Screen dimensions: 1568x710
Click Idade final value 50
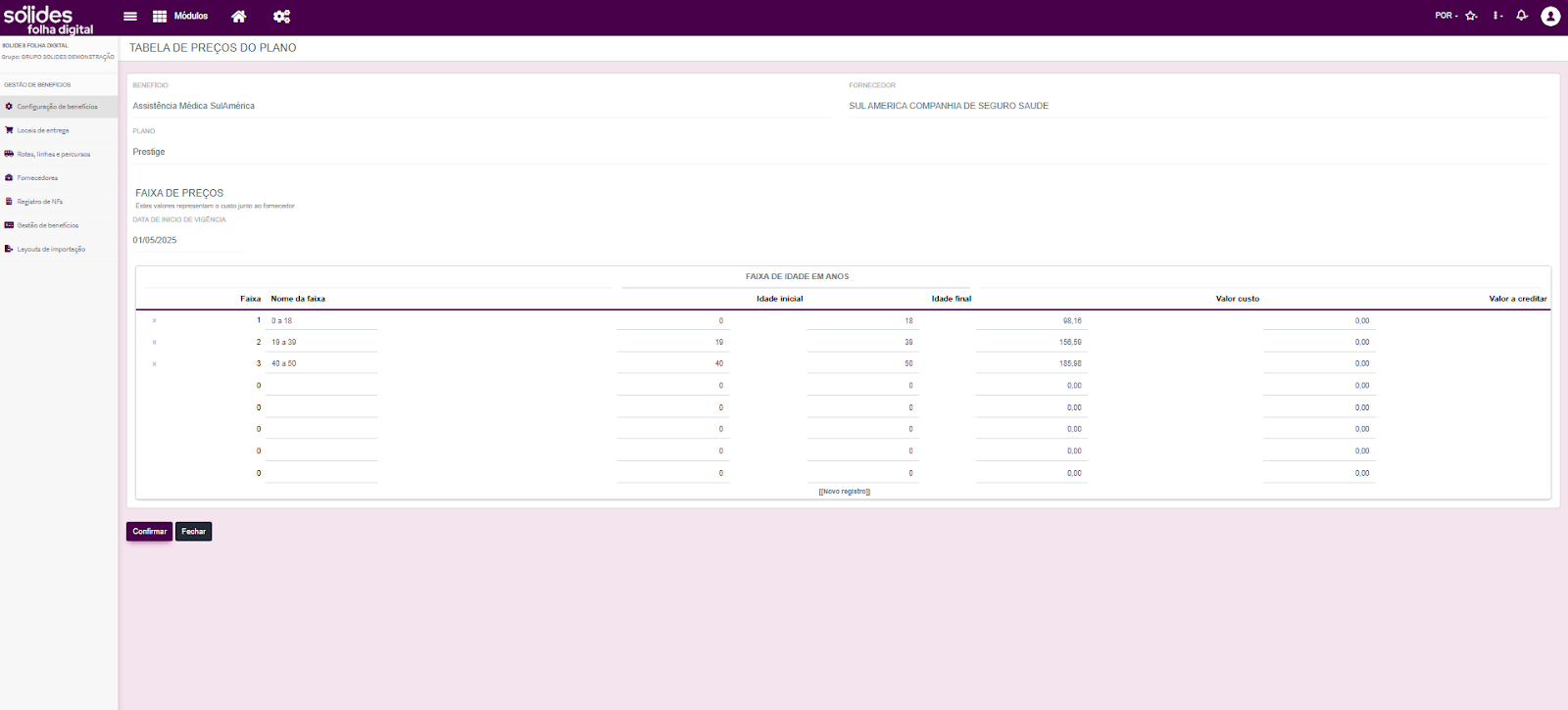coord(862,364)
